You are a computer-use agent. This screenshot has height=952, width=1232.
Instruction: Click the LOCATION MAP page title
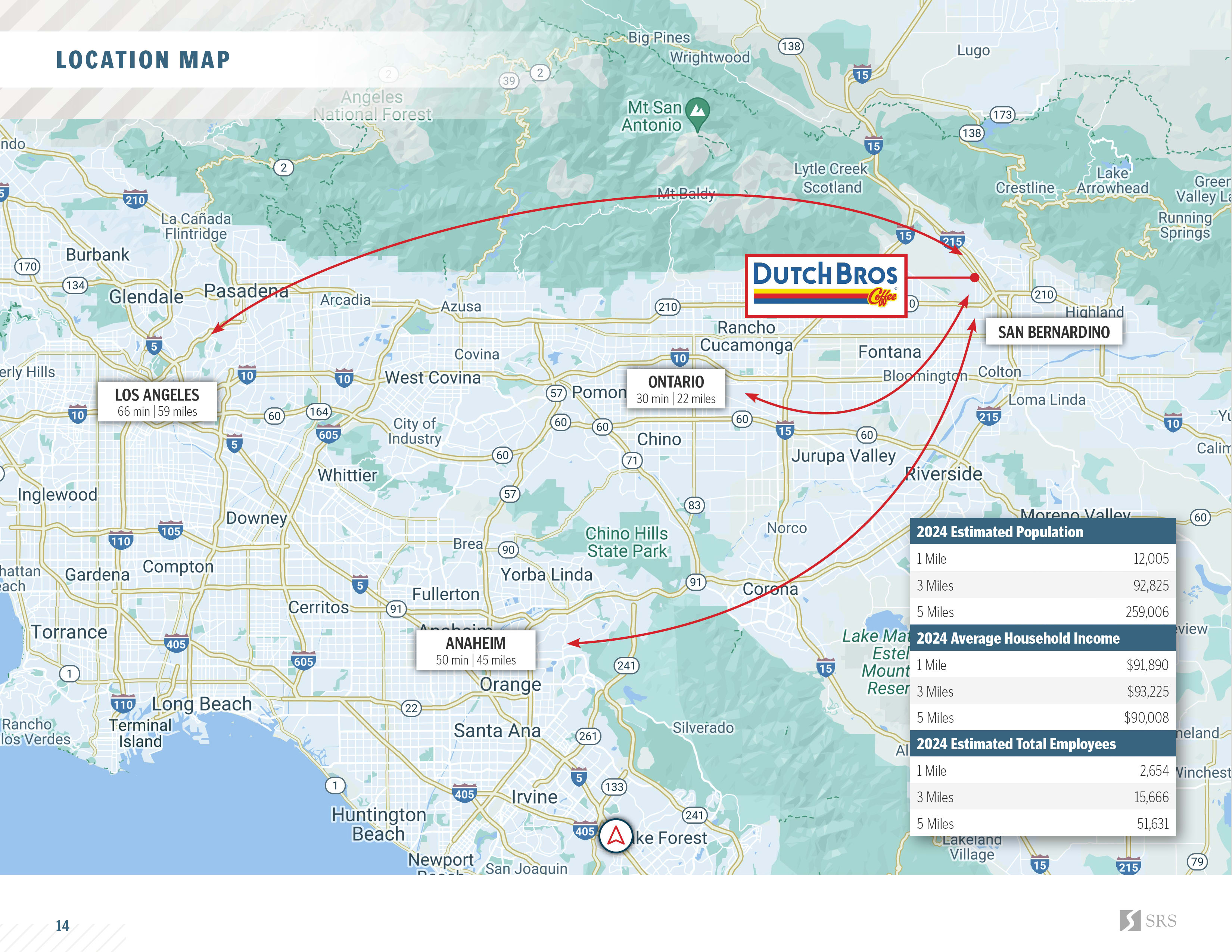click(x=143, y=60)
